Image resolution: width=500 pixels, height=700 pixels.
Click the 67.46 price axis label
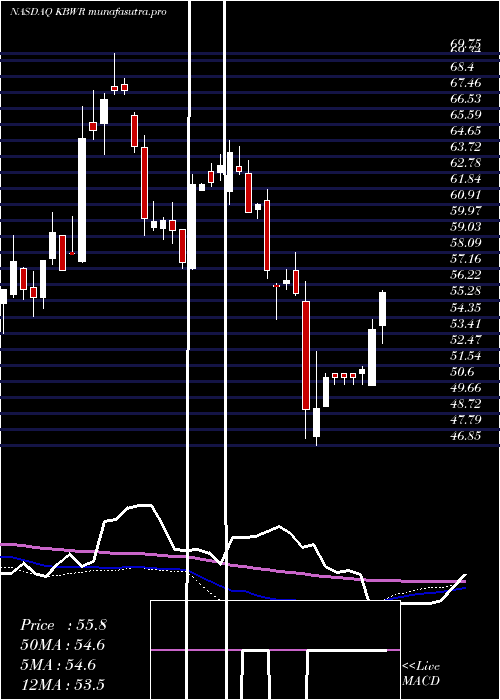point(466,83)
